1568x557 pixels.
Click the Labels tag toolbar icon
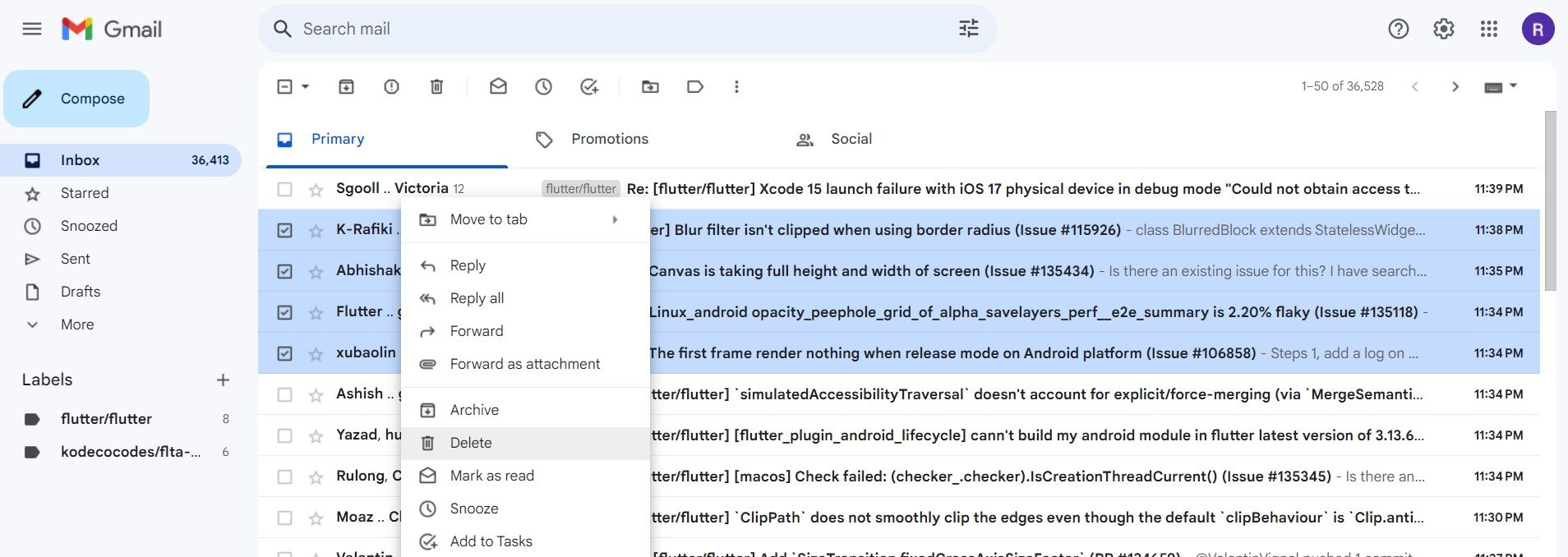(x=695, y=86)
